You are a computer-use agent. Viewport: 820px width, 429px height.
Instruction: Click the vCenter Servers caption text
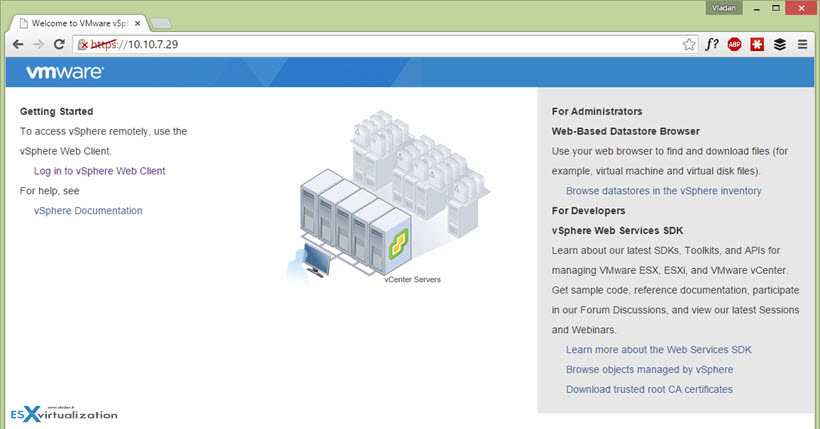[x=412, y=279]
